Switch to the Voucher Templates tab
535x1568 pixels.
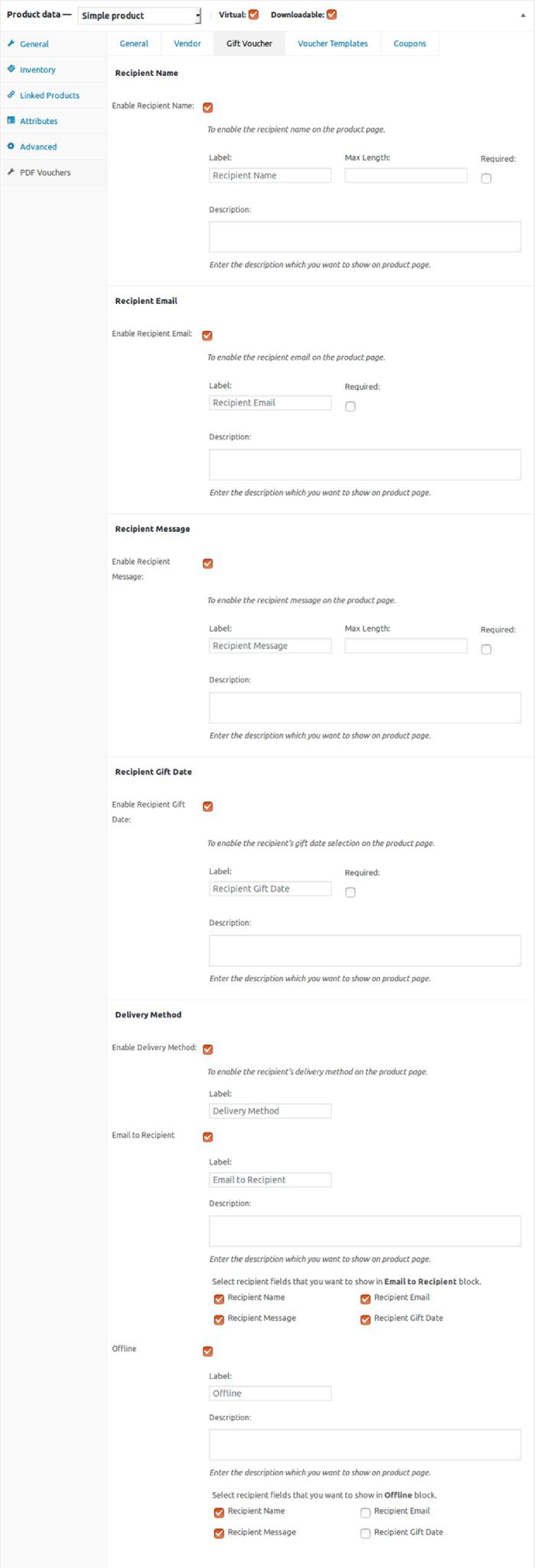point(333,43)
